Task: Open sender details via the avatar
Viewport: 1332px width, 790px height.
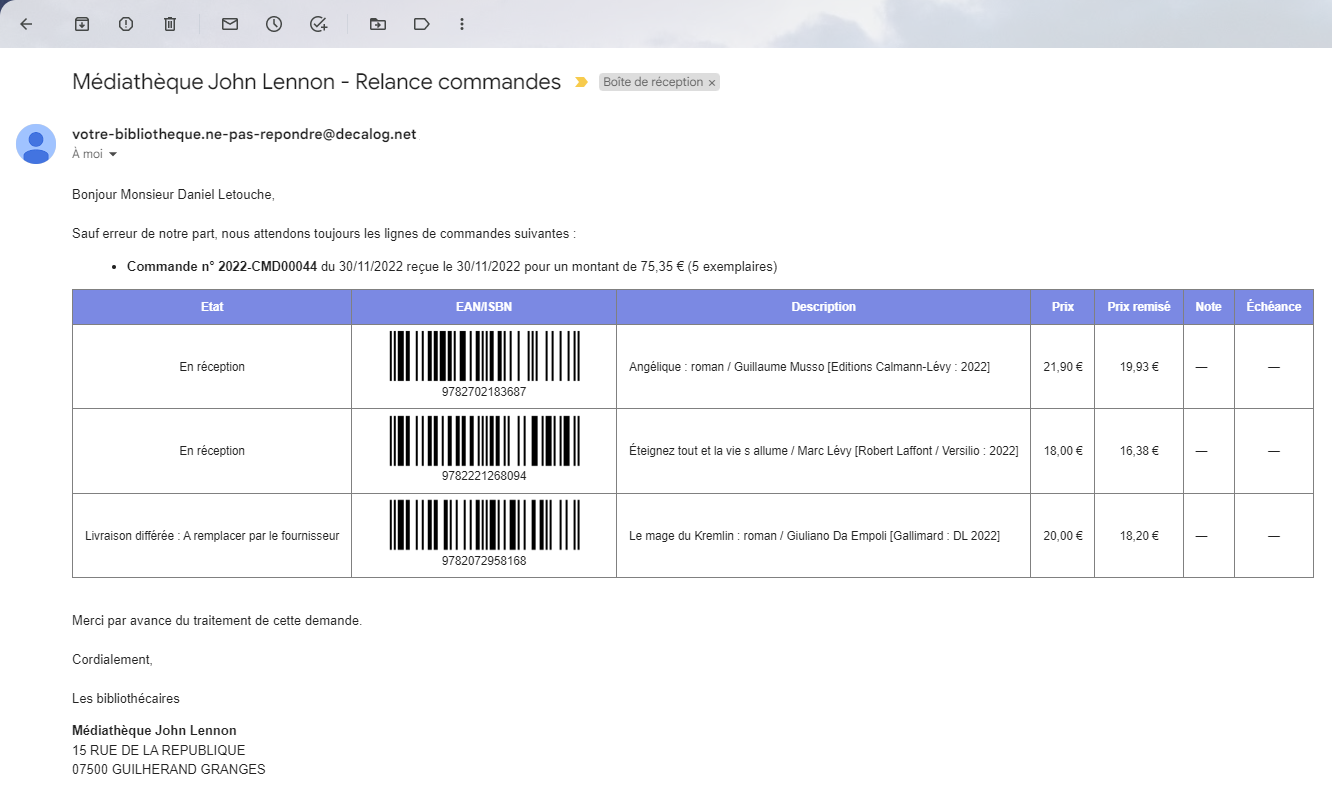Action: tap(36, 145)
